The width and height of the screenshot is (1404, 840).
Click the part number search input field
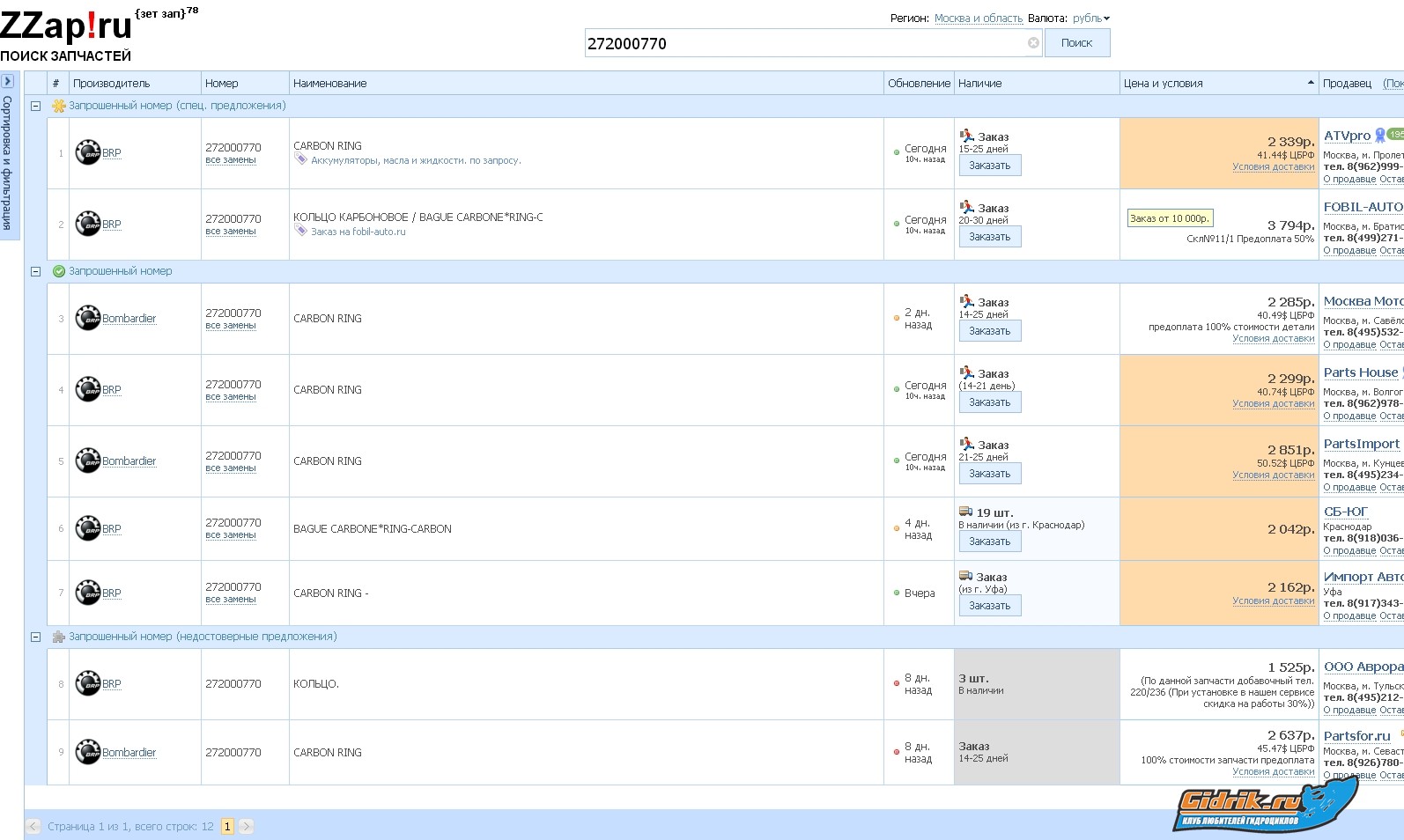click(x=803, y=43)
